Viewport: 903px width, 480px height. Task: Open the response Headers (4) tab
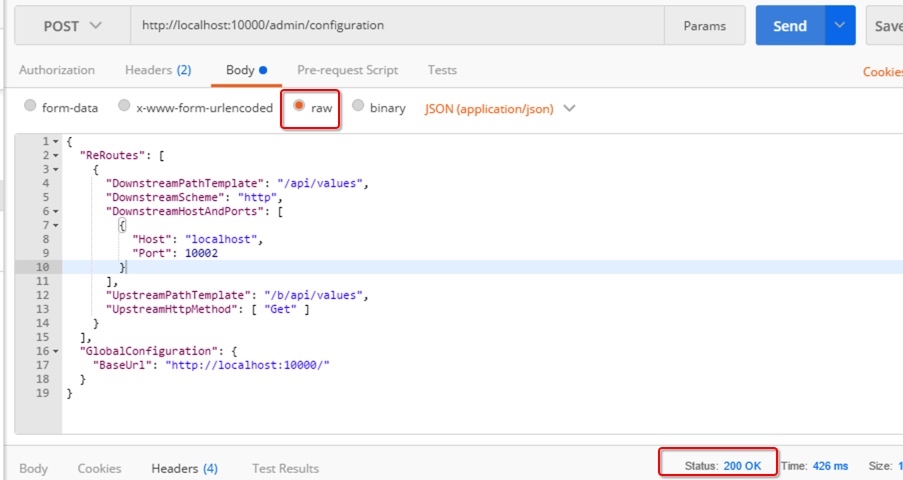184,468
